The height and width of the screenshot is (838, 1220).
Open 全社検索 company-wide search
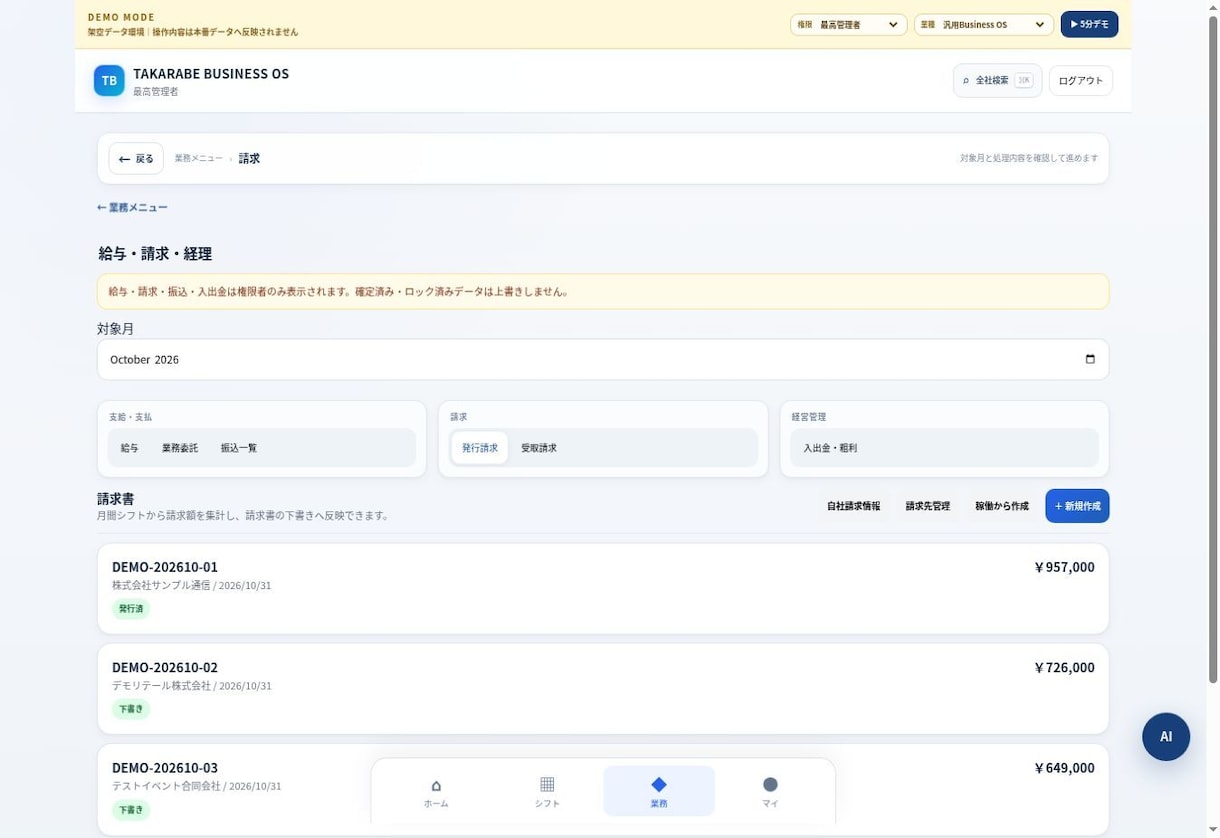(998, 80)
